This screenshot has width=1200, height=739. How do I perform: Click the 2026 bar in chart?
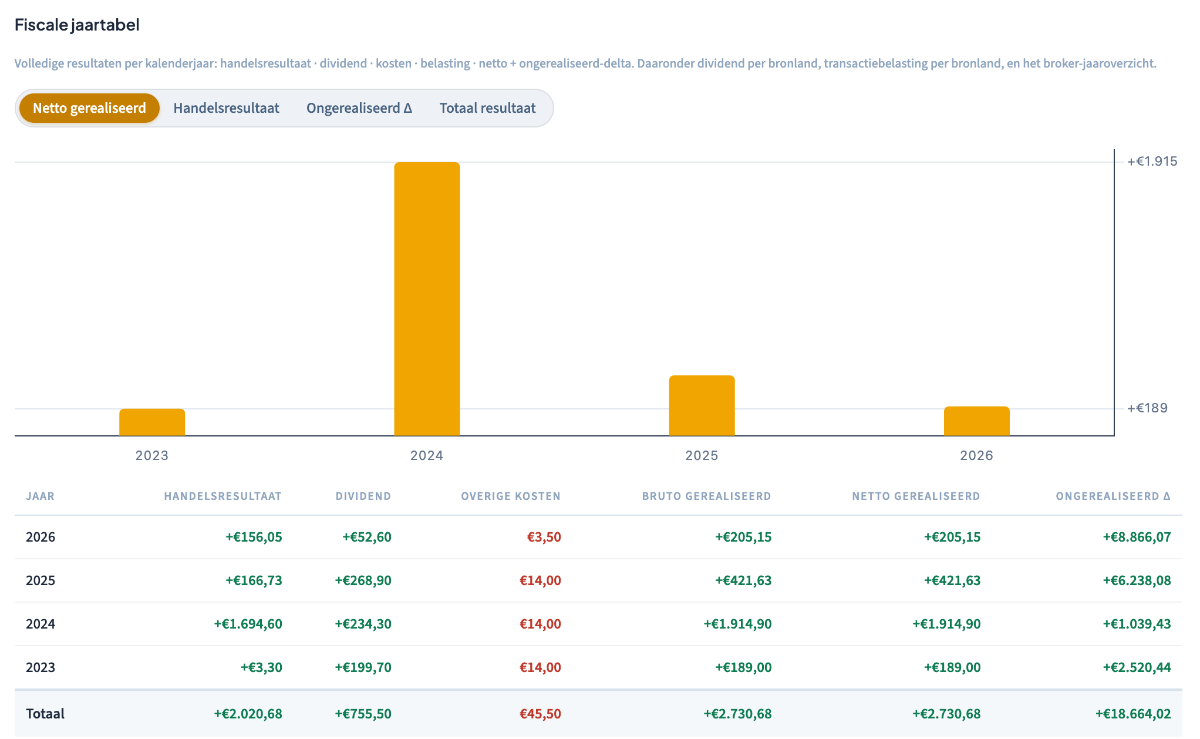pos(977,421)
